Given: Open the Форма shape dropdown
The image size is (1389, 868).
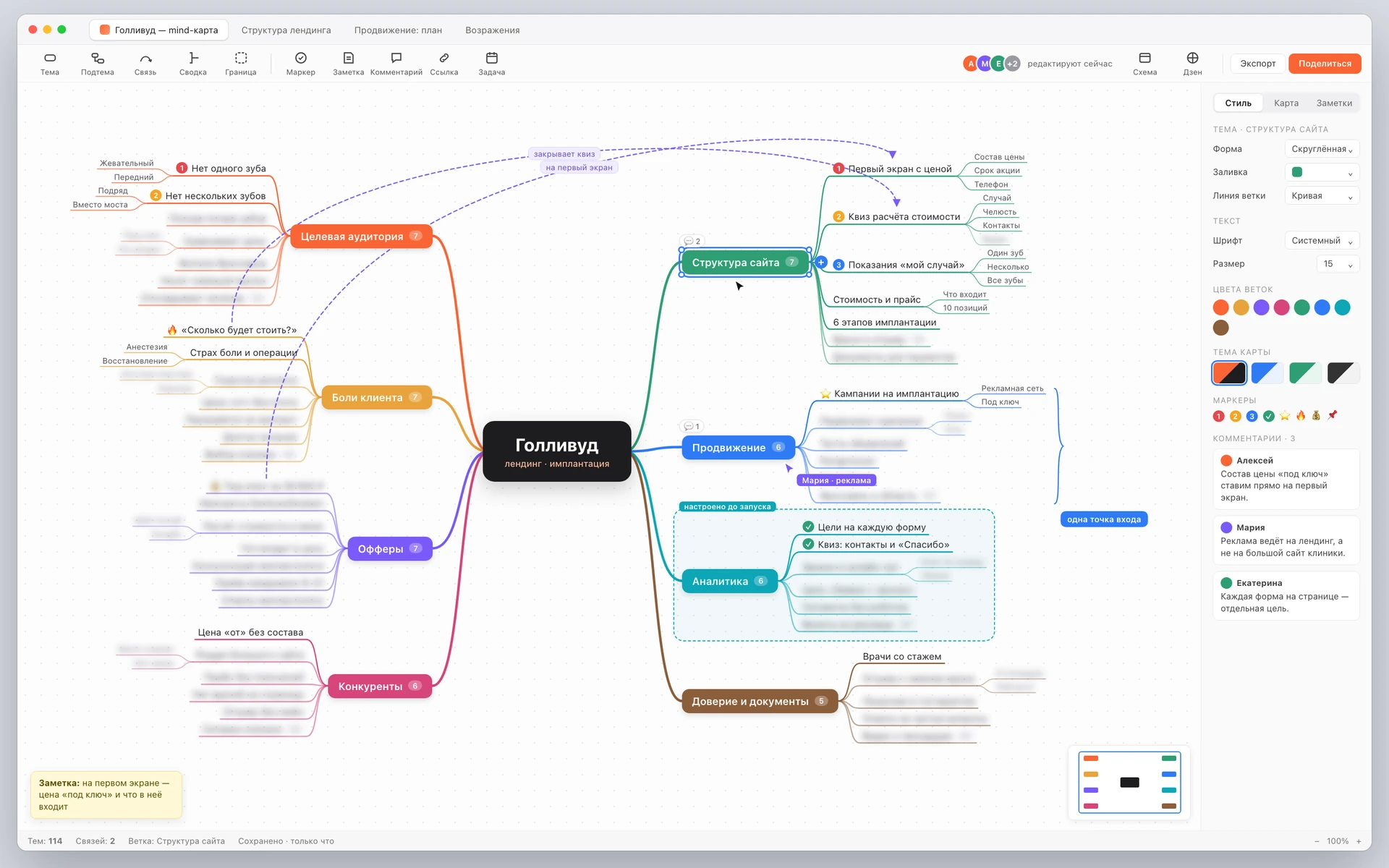Looking at the screenshot, I should click(x=1322, y=149).
